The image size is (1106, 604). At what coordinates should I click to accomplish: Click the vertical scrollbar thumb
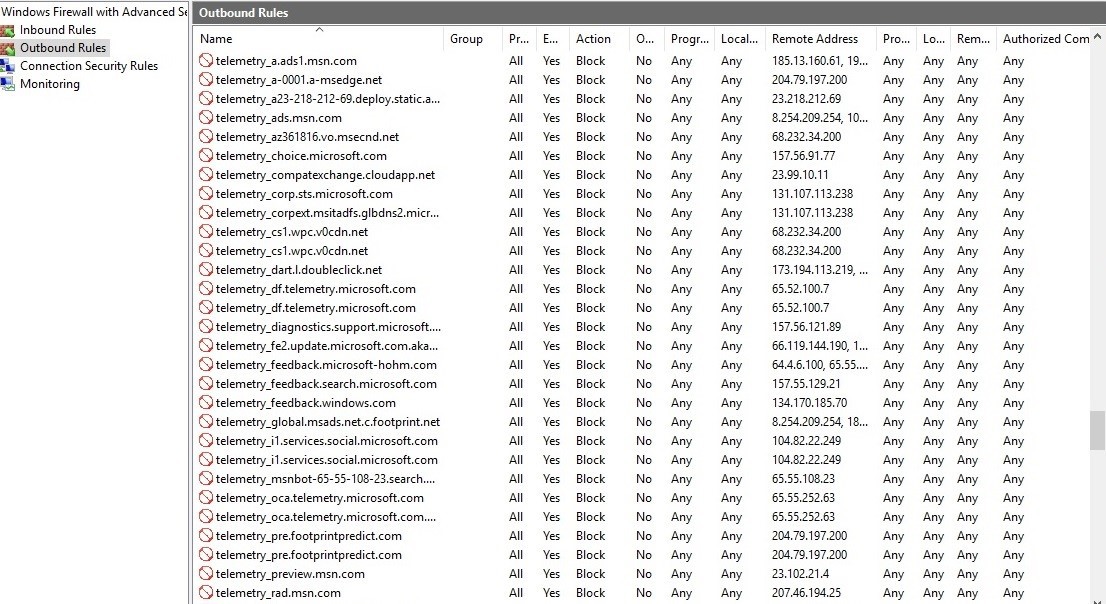(1097, 430)
